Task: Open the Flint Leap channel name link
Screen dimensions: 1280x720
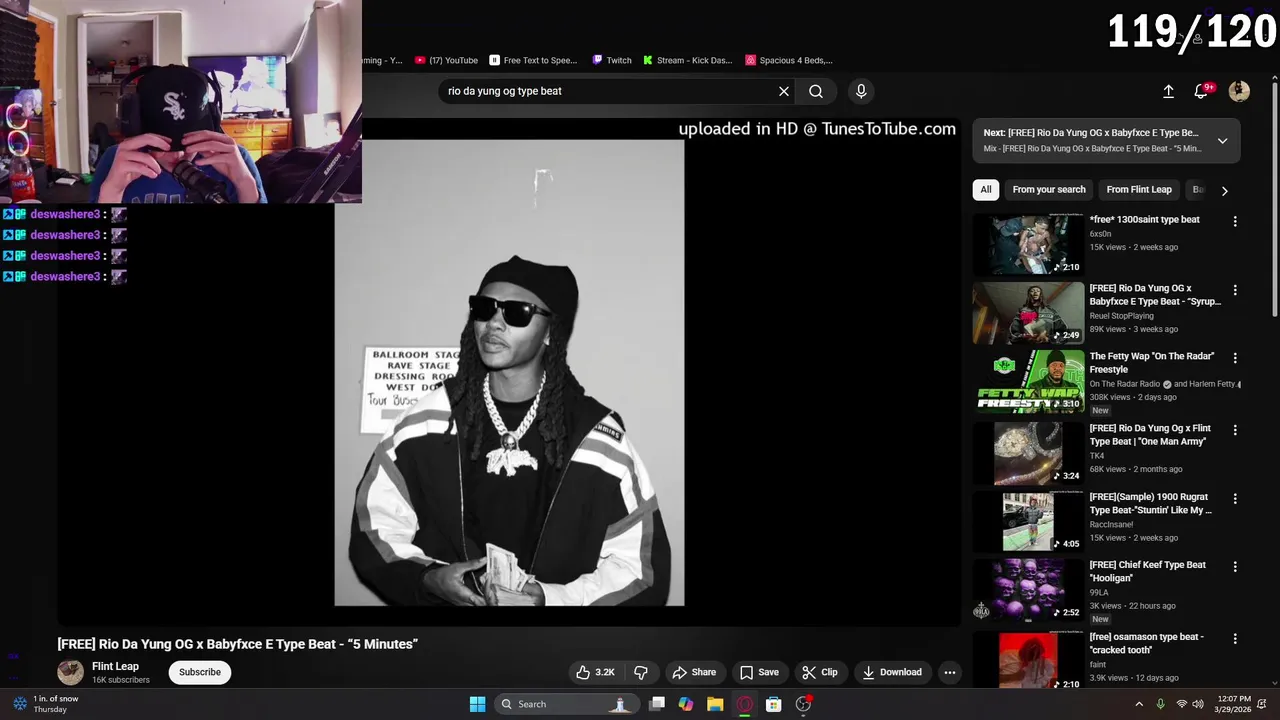Action: [115, 666]
